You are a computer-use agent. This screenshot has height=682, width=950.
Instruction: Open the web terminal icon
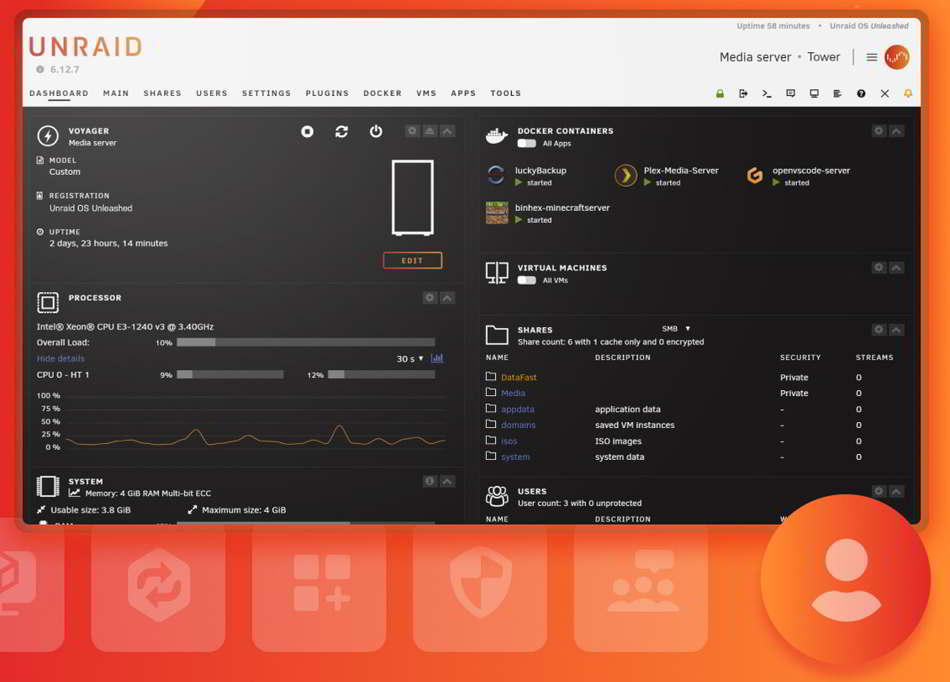pos(767,93)
